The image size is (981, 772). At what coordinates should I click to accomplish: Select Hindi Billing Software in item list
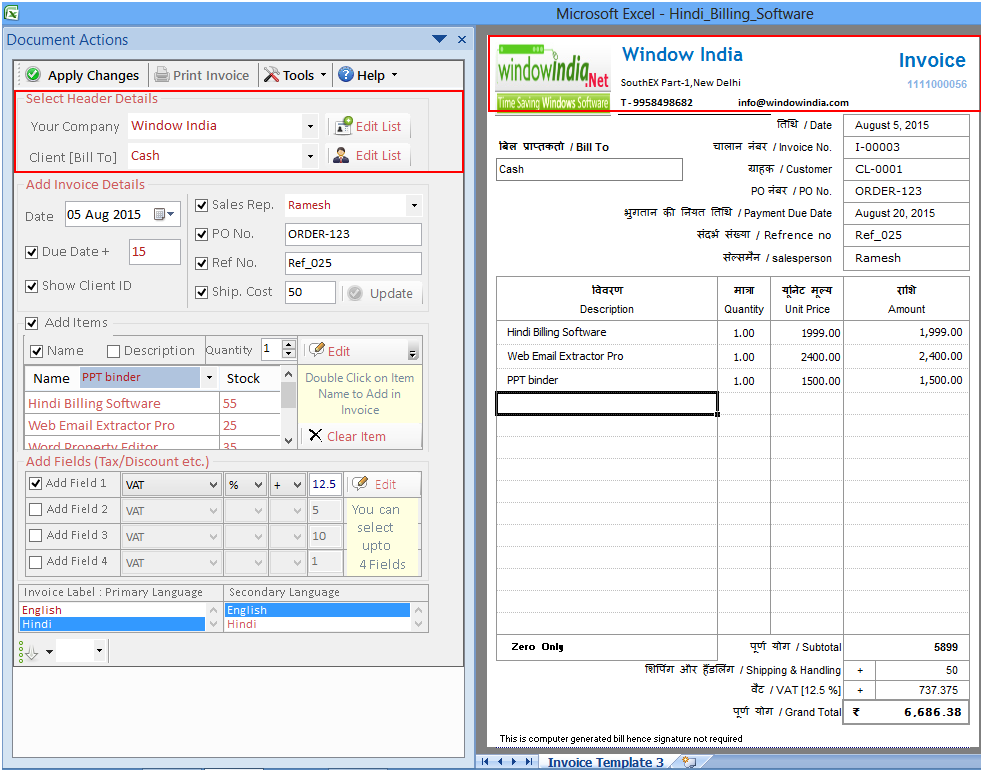point(121,403)
